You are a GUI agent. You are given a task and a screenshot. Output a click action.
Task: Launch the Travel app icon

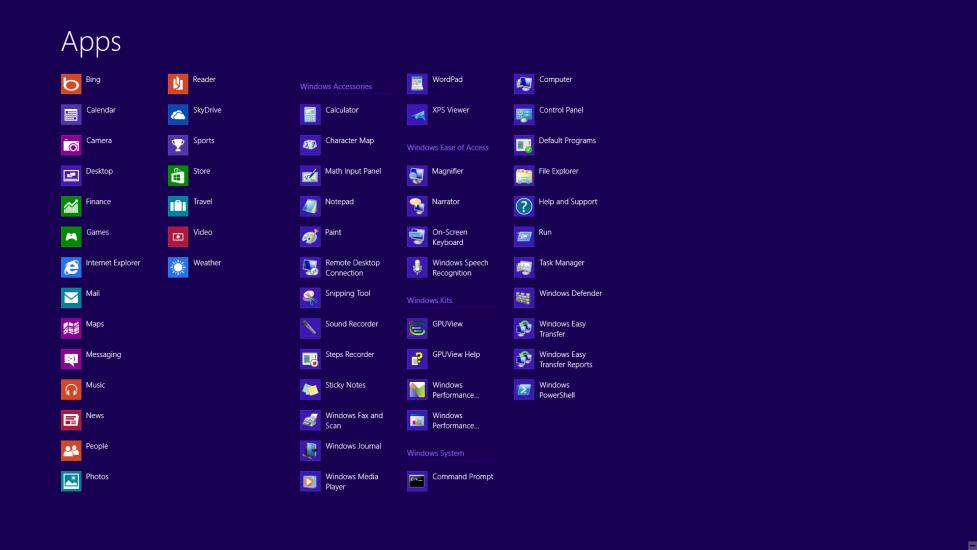(178, 206)
